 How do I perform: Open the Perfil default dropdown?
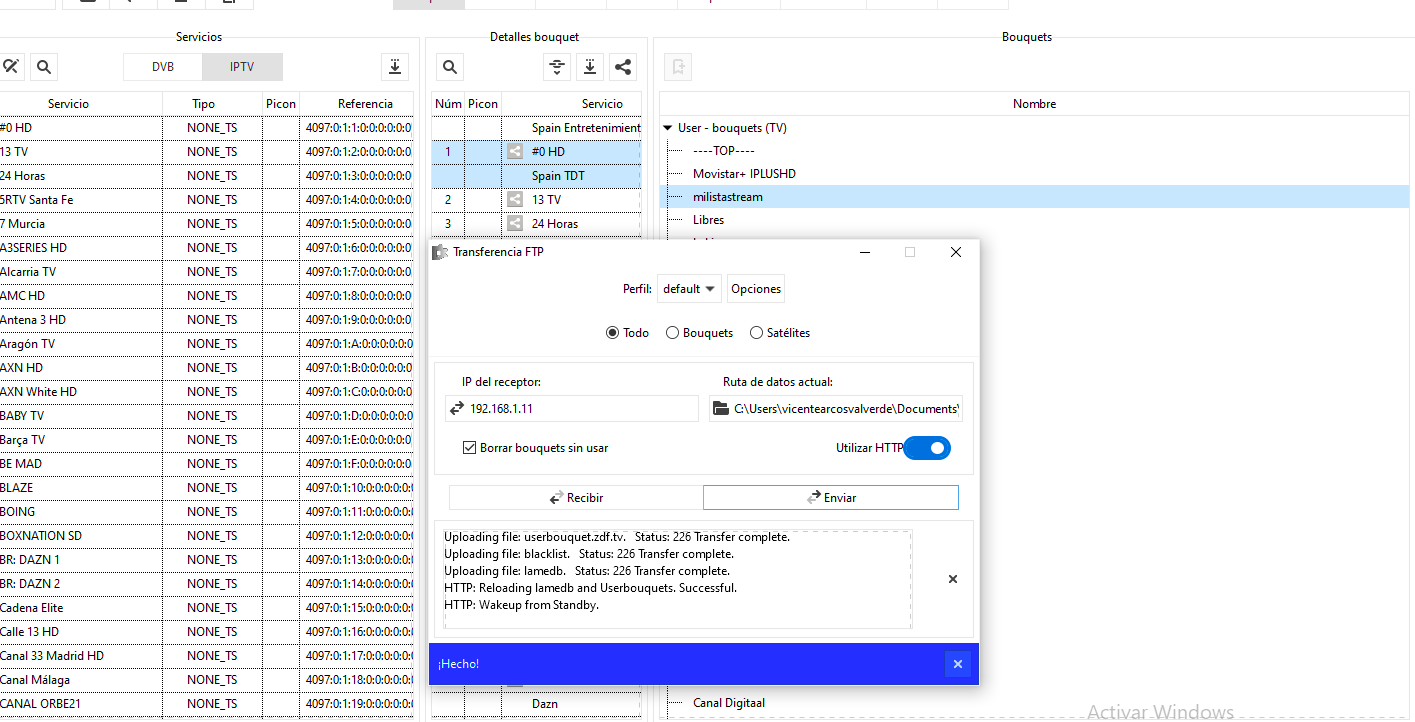click(x=689, y=289)
